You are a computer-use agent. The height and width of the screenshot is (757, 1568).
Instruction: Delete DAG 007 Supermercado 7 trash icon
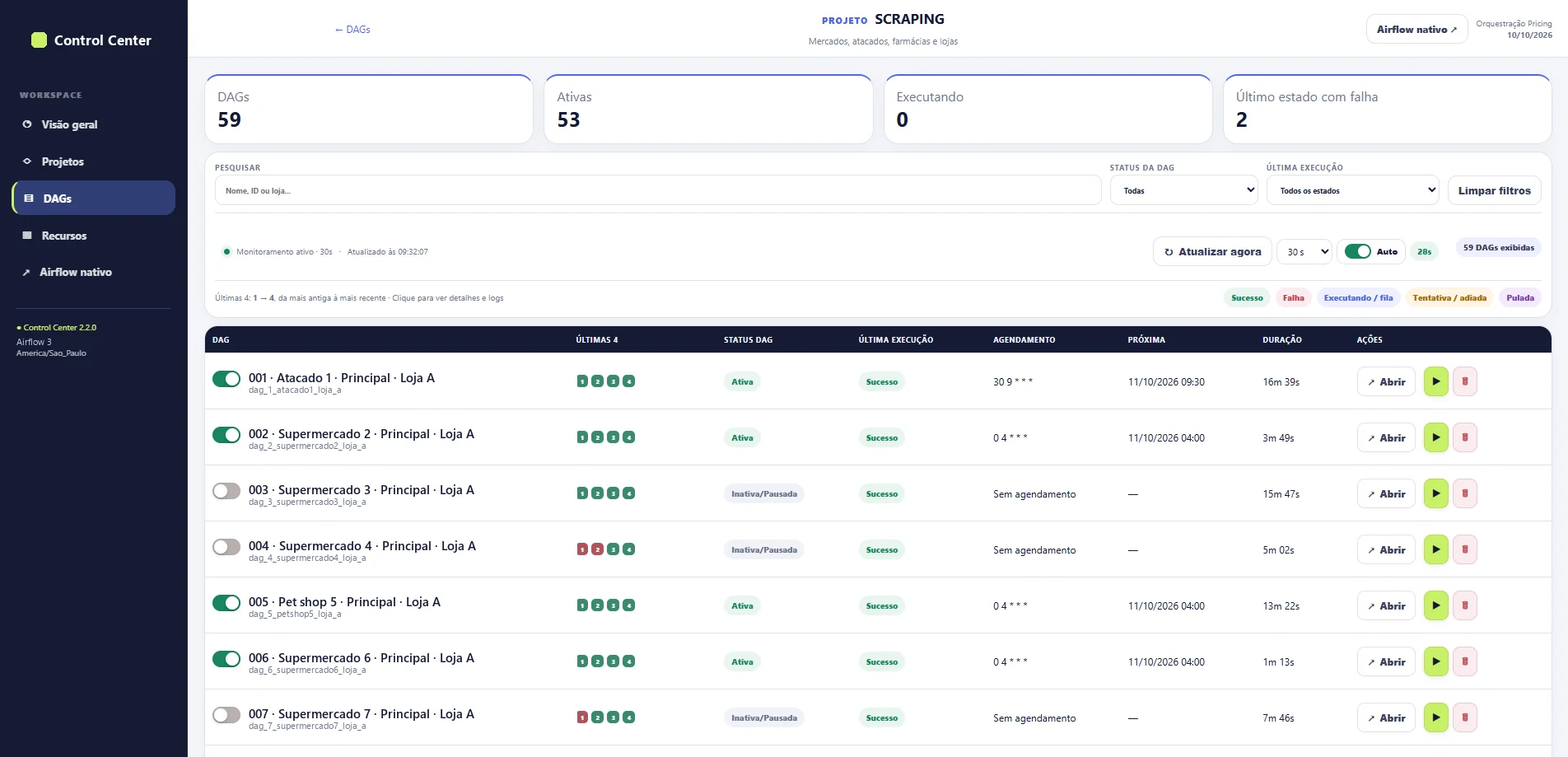[1464, 717]
